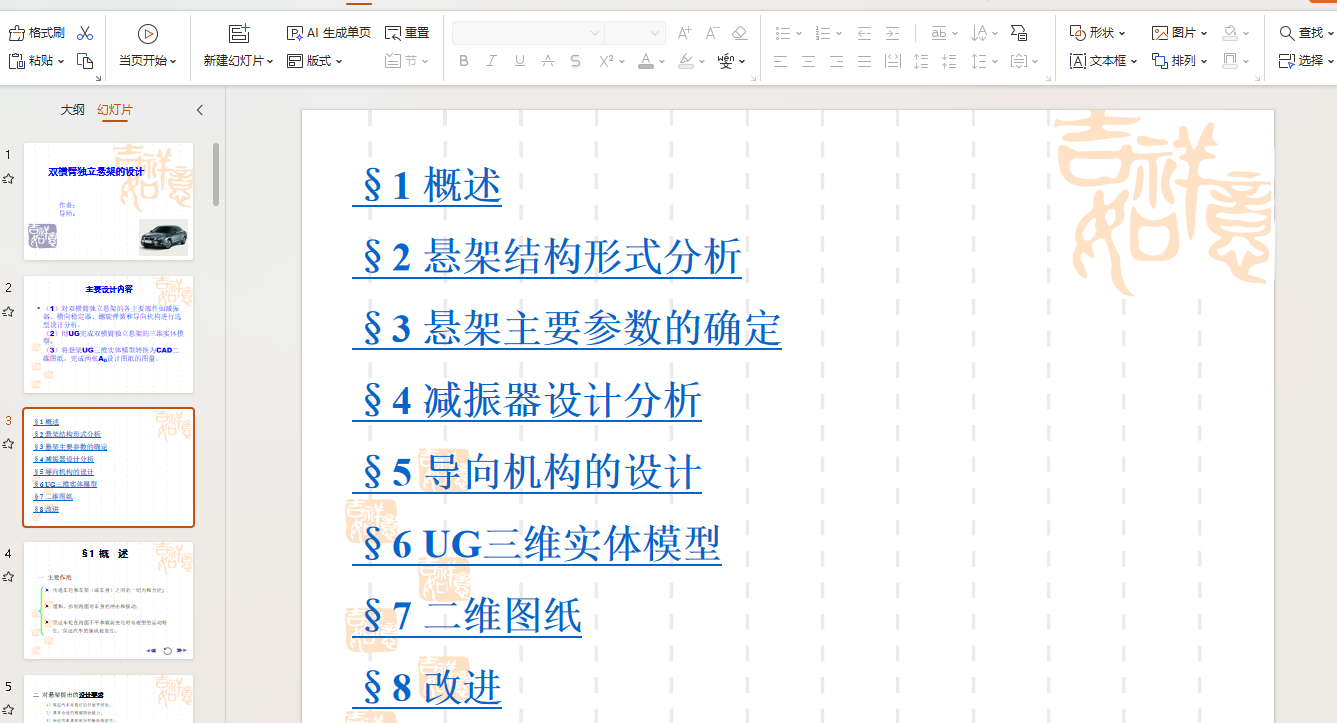Click the 文本框 text box icon
Image resolution: width=1337 pixels, height=723 pixels.
pyautogui.click(x=1078, y=61)
